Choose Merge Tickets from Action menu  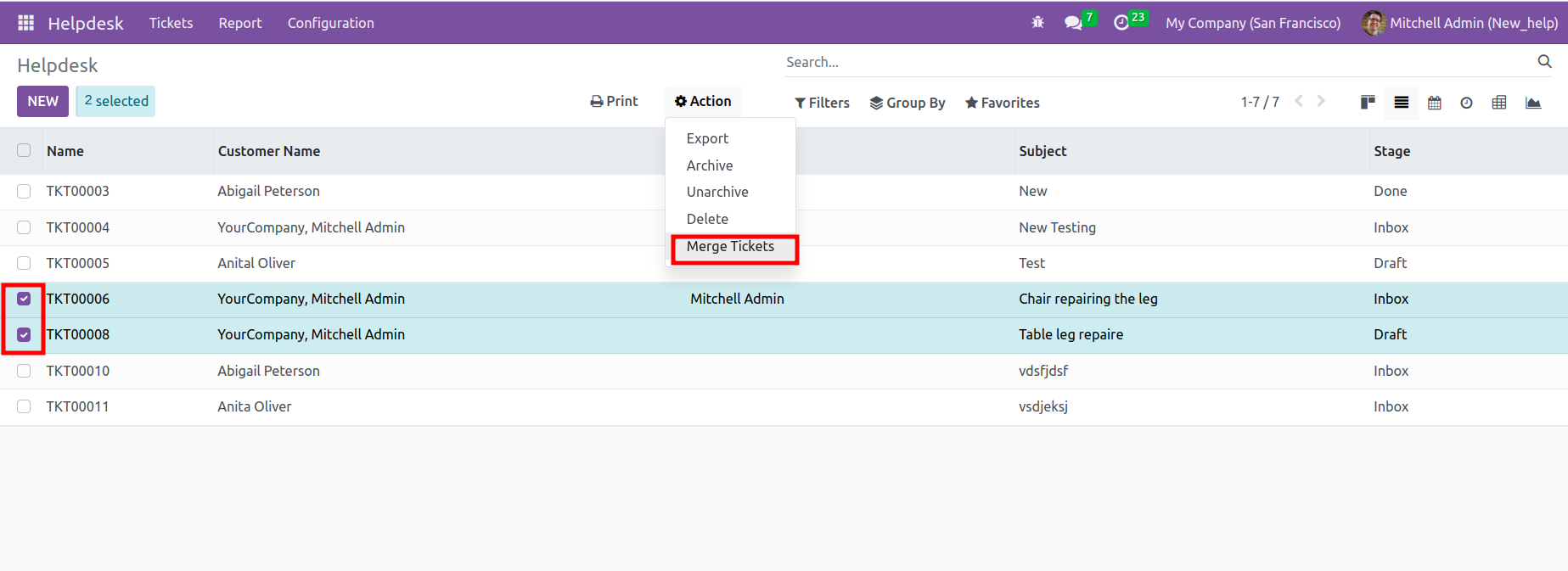(x=730, y=247)
